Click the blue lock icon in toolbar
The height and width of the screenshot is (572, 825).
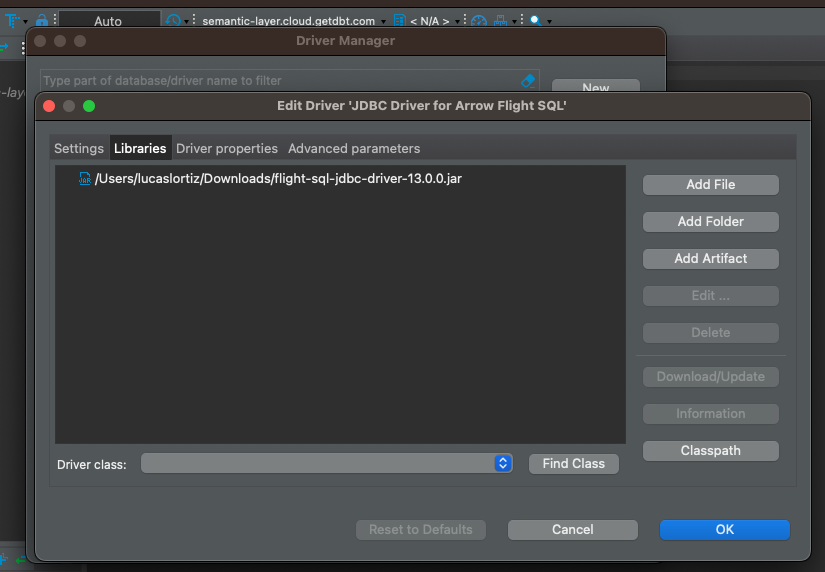tap(42, 21)
